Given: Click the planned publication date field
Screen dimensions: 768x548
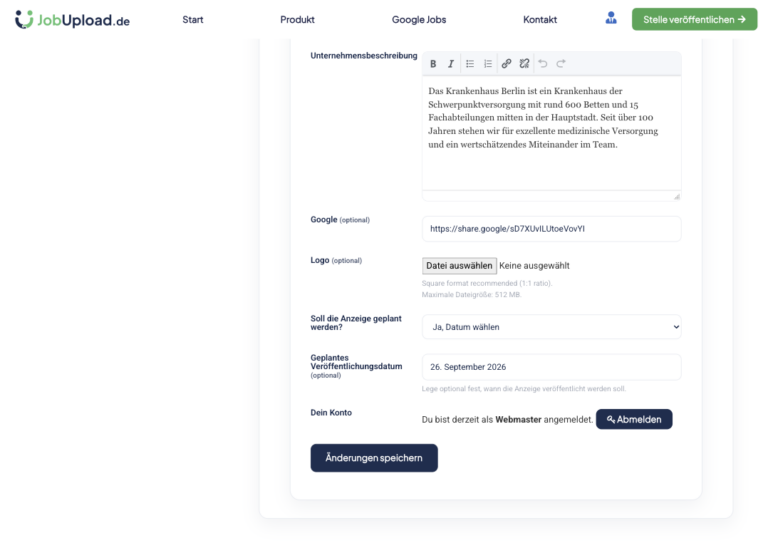Looking at the screenshot, I should click(552, 367).
